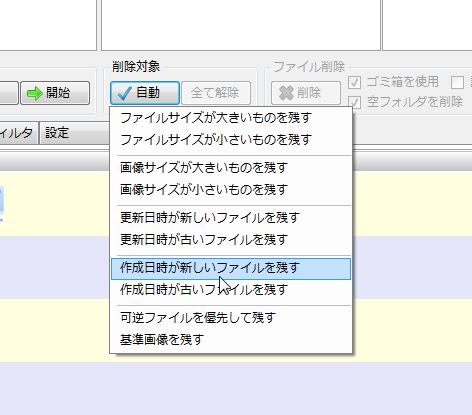
Task: Toggle the 空フォルダを削除 checkbox
Action: click(x=354, y=102)
